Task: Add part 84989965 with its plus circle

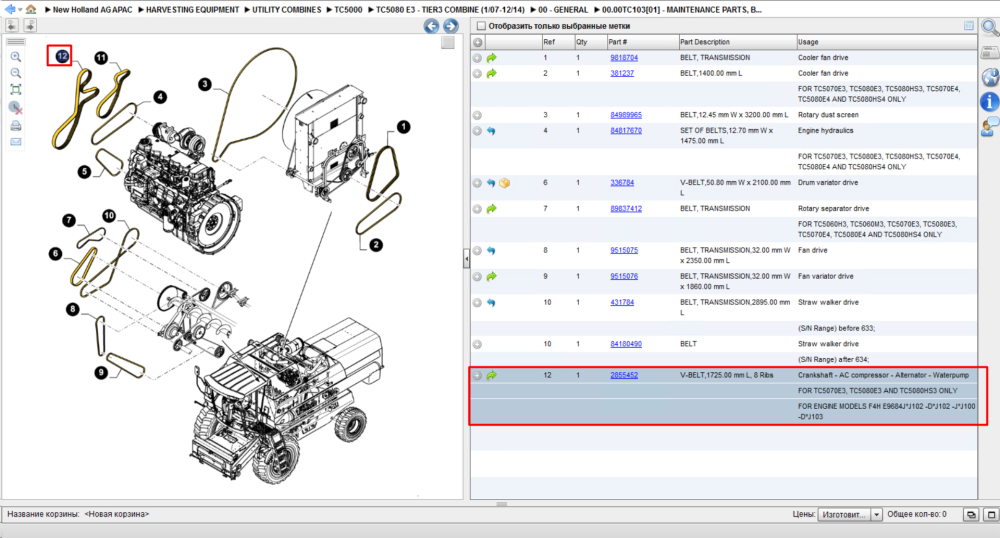Action: click(477, 115)
